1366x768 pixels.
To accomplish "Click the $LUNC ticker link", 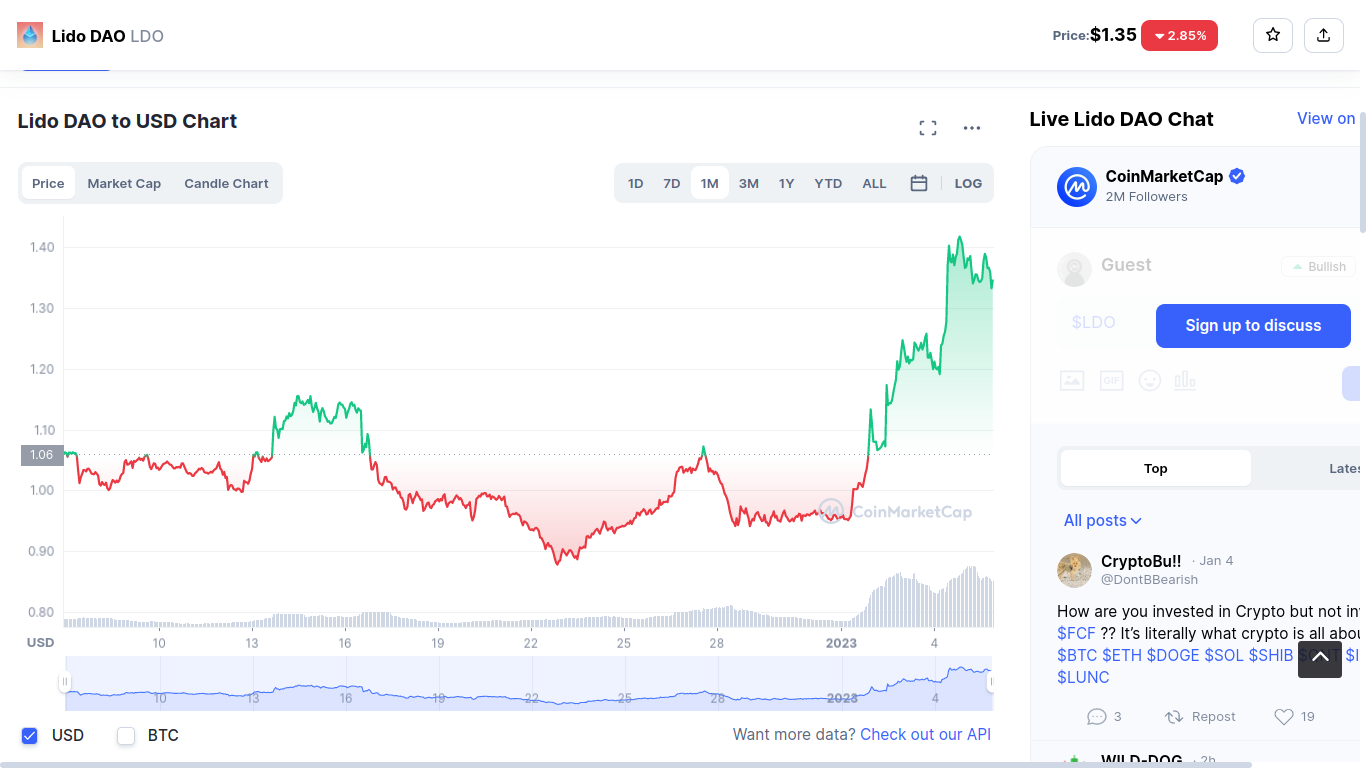I will pos(1083,677).
